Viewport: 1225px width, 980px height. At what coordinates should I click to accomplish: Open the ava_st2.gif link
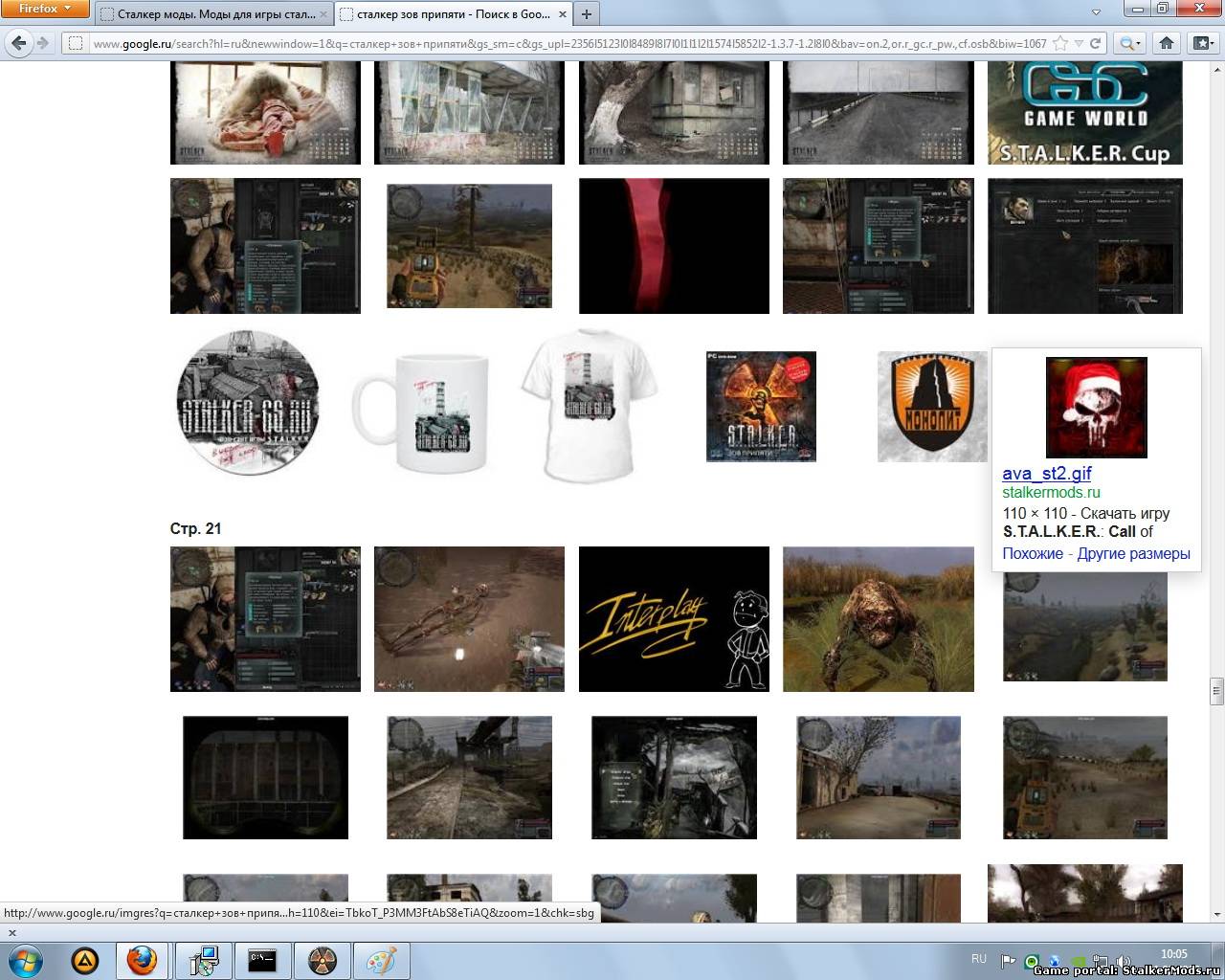coord(1046,473)
